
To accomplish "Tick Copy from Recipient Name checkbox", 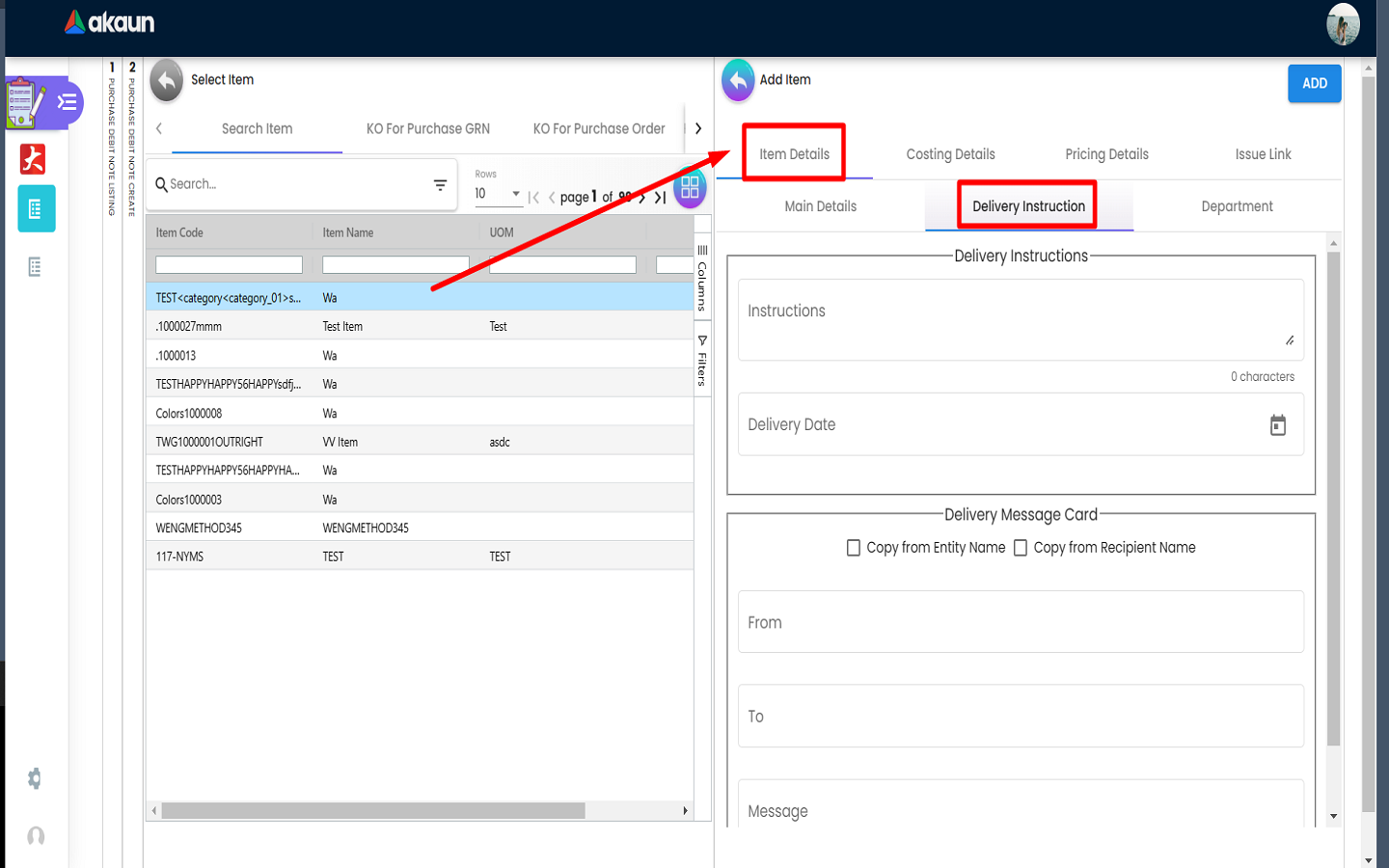I will click(1021, 548).
